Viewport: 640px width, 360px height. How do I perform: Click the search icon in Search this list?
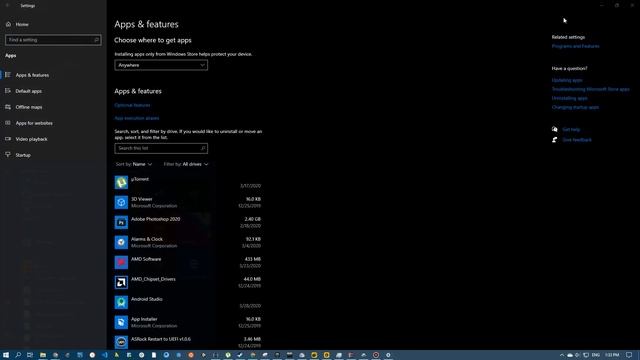203,149
